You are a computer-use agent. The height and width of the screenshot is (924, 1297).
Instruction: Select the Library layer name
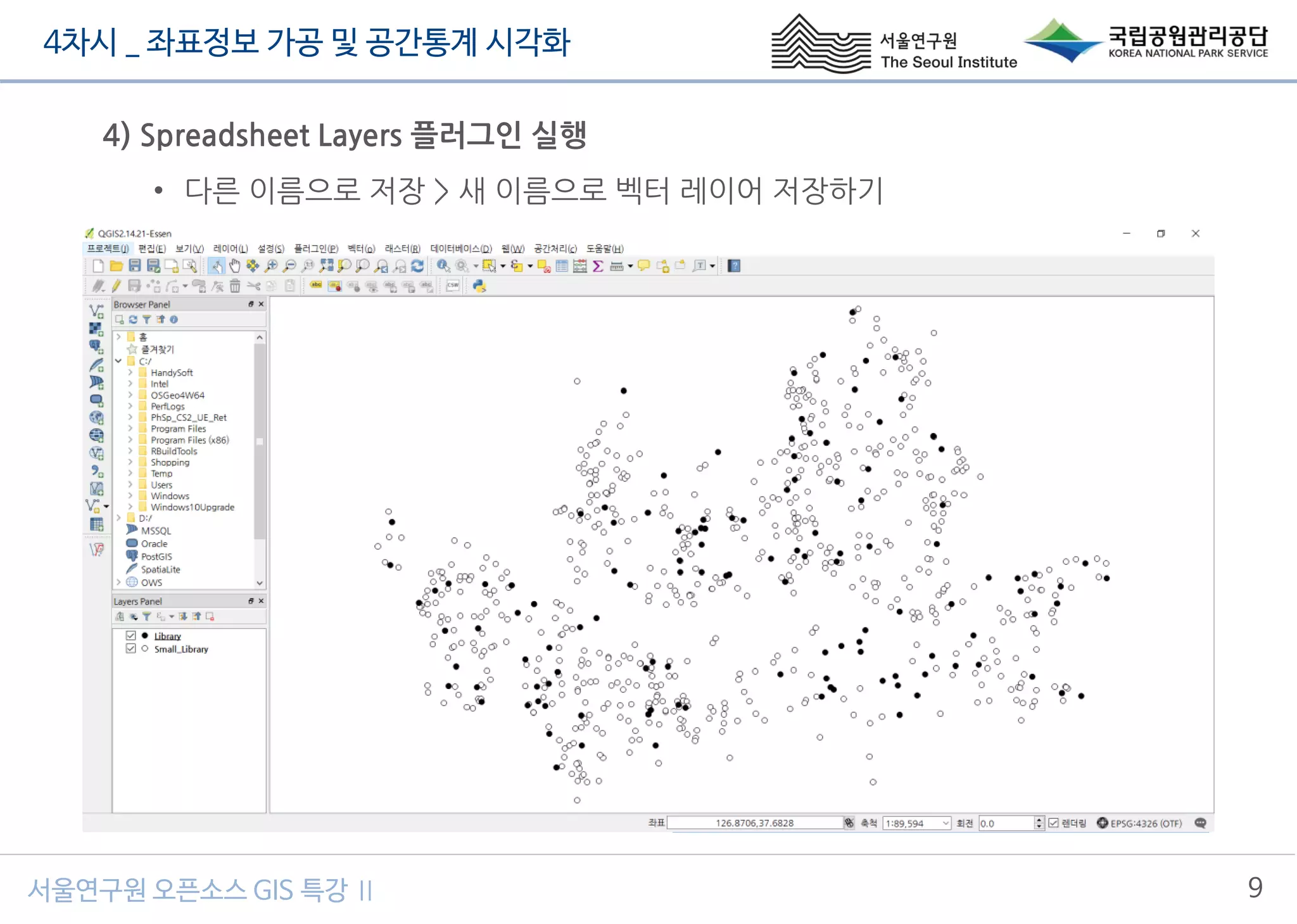click(x=167, y=636)
